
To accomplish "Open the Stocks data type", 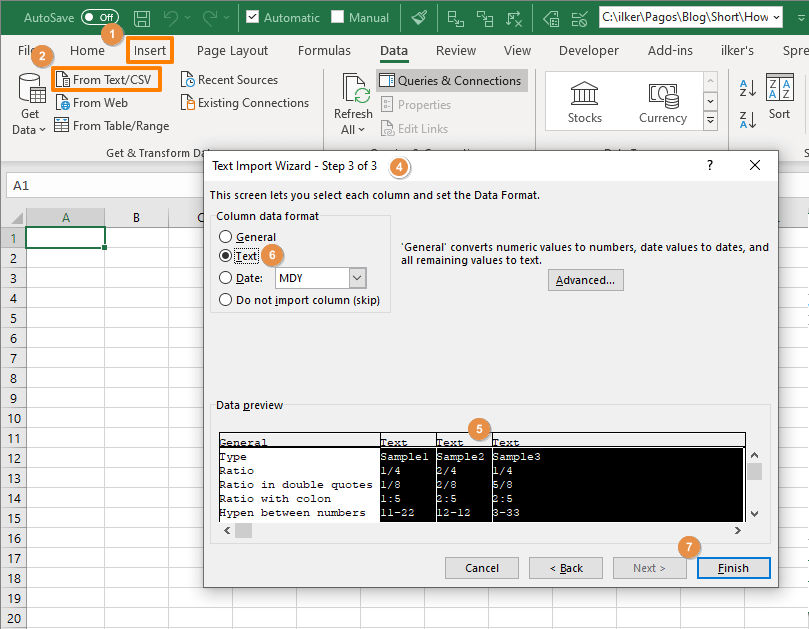I will [584, 100].
